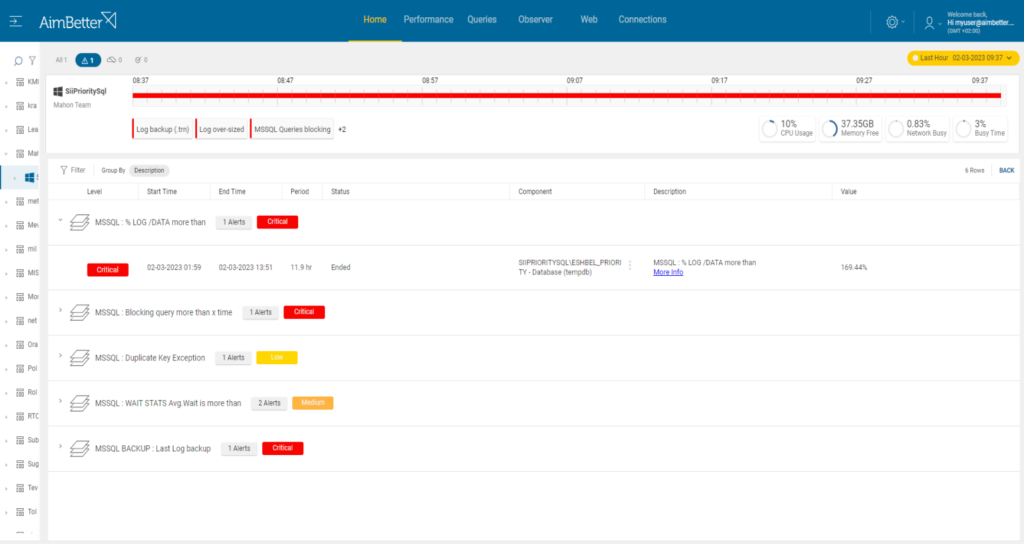1024x544 pixels.
Task: Collapse the % LOG /DATA alert group
Action: pos(60,221)
